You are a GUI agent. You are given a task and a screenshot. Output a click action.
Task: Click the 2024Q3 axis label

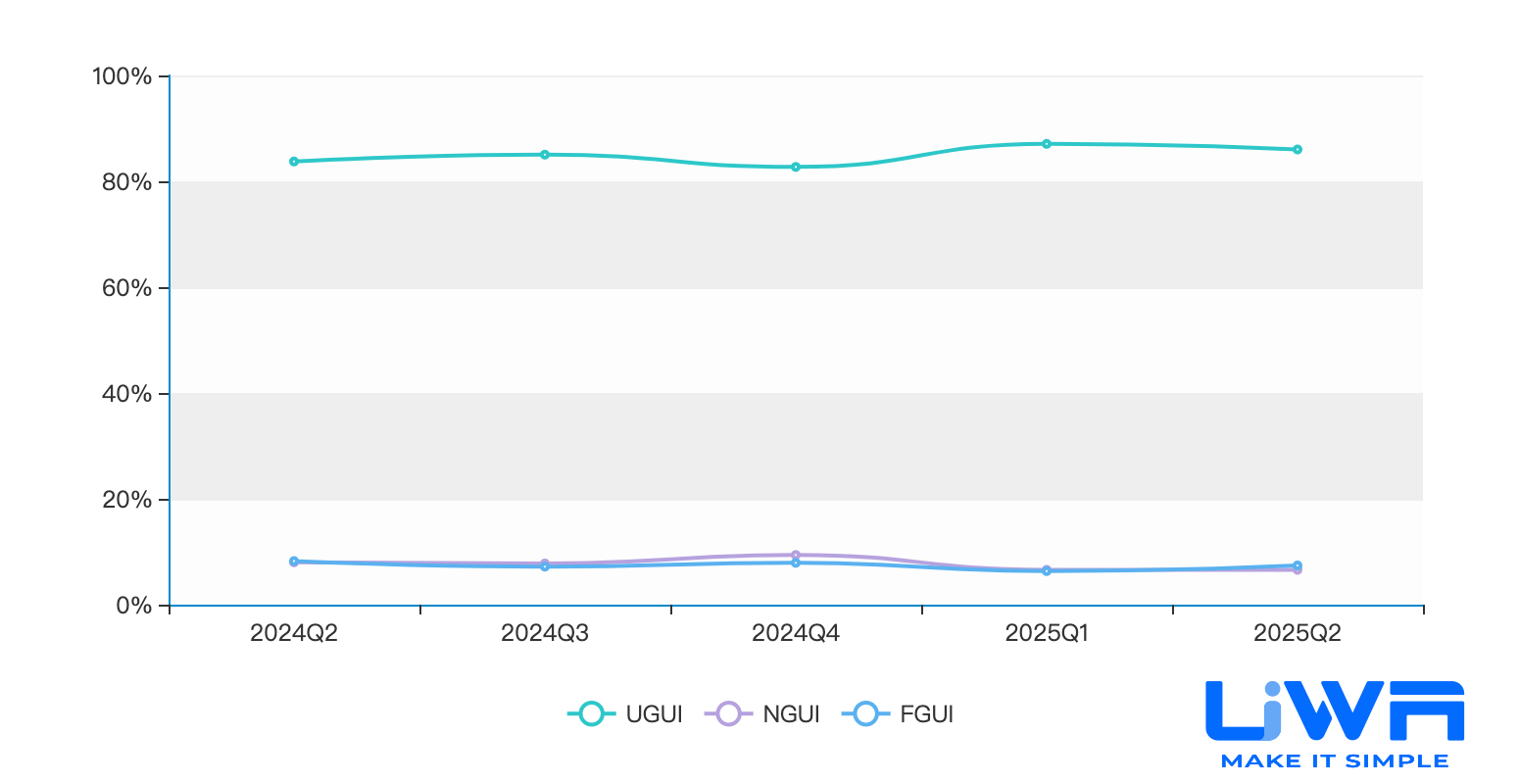tap(545, 633)
